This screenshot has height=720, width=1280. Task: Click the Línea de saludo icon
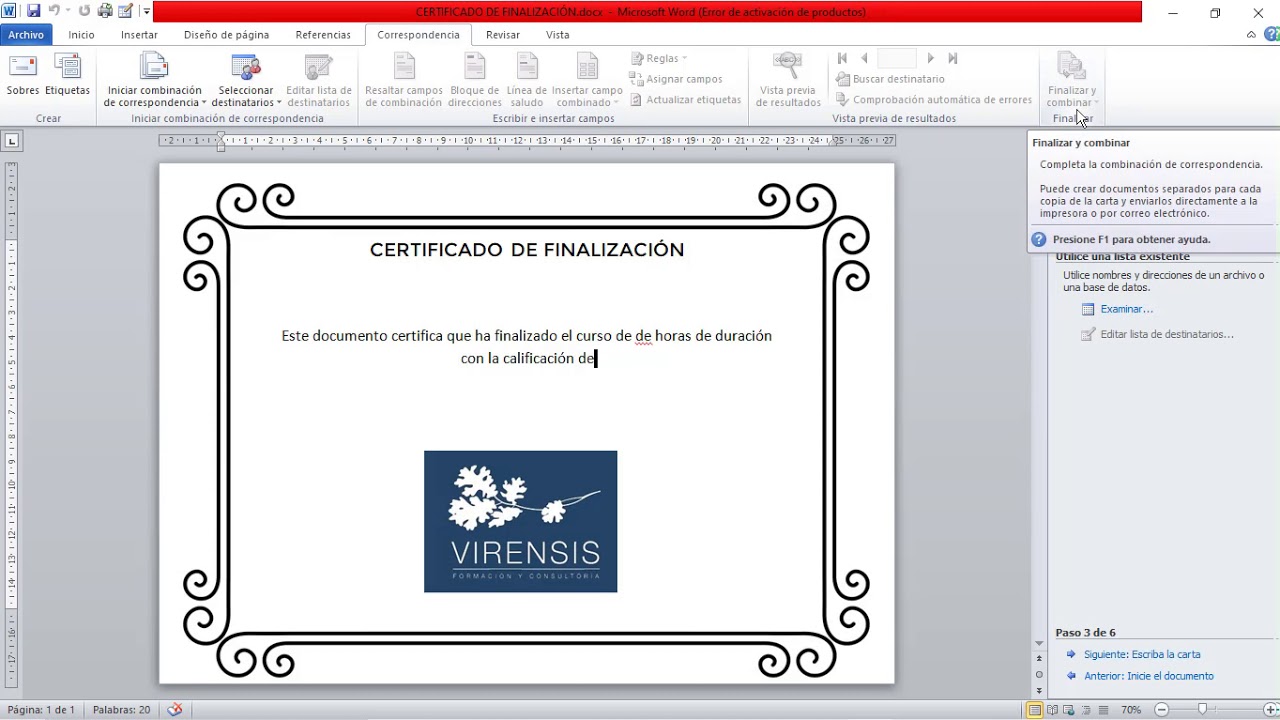[527, 80]
